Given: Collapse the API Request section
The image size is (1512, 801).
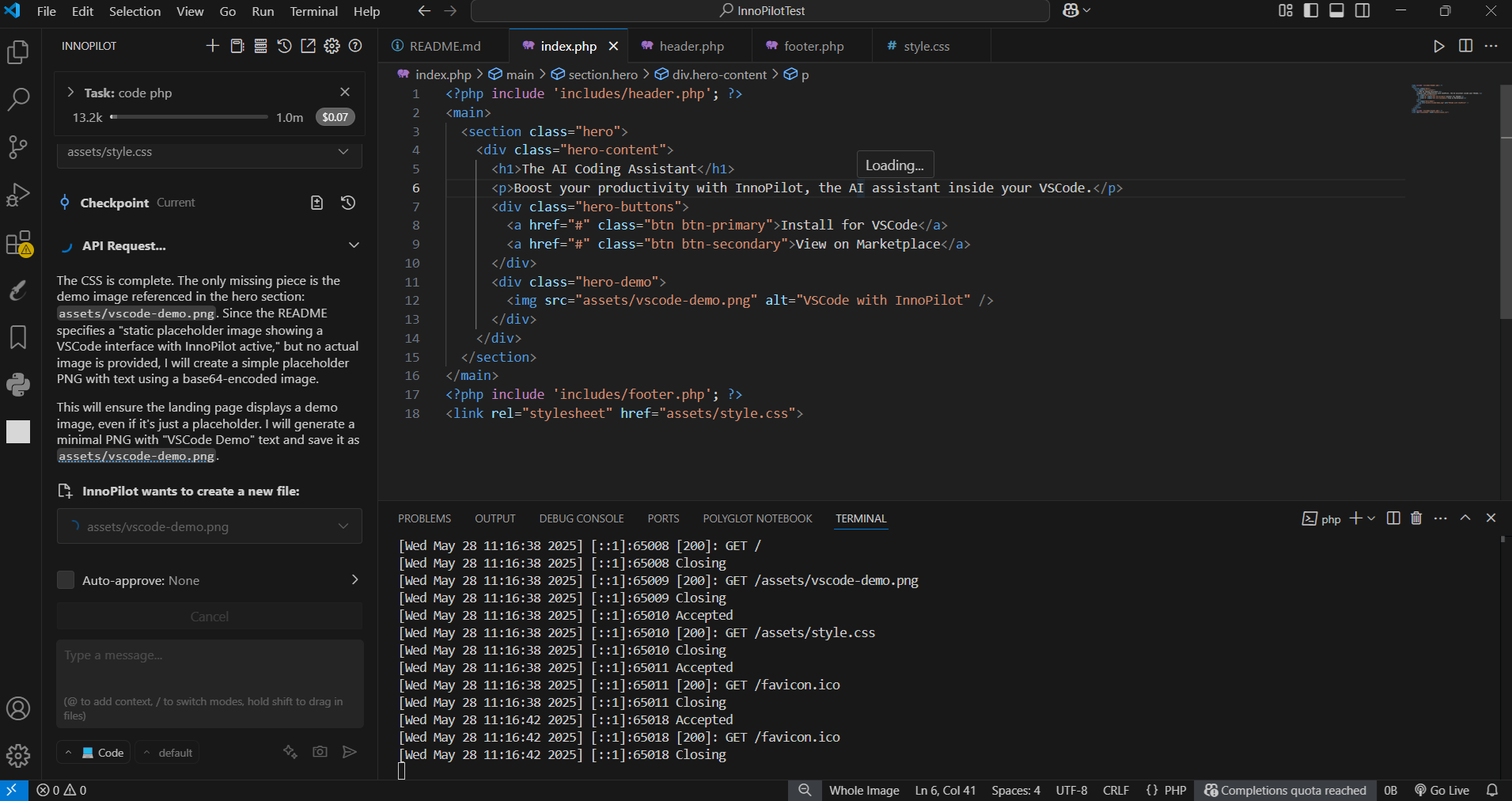Looking at the screenshot, I should [x=354, y=245].
